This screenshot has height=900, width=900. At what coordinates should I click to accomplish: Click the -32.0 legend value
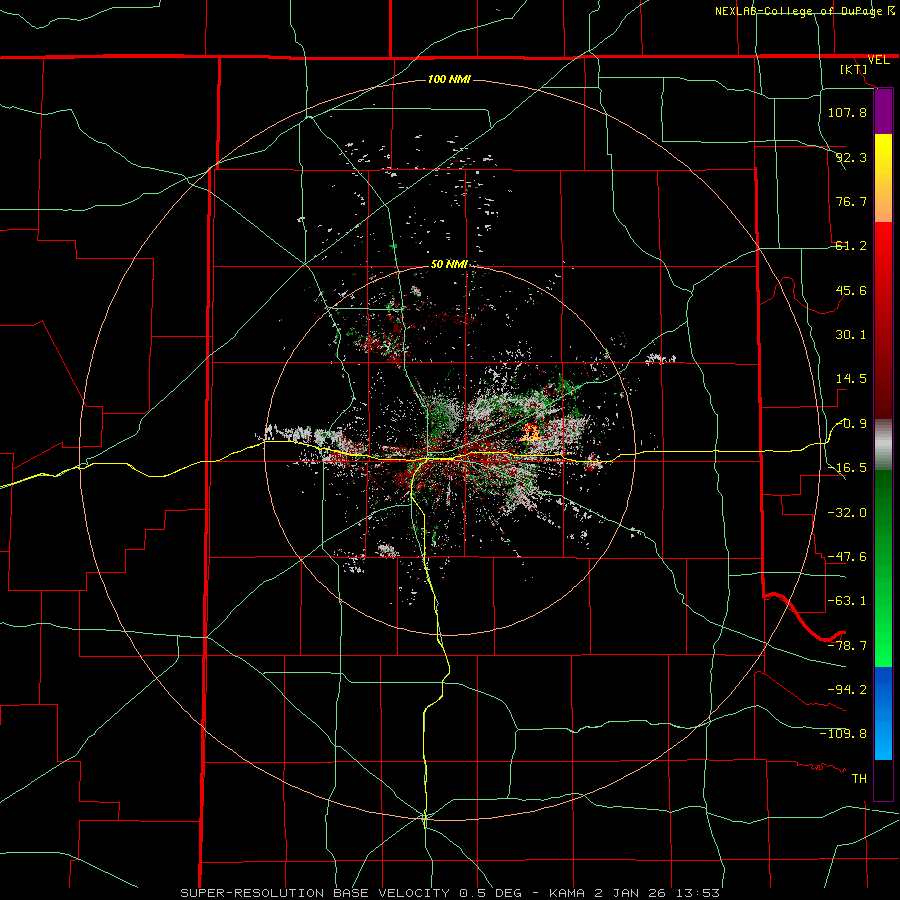tap(847, 512)
